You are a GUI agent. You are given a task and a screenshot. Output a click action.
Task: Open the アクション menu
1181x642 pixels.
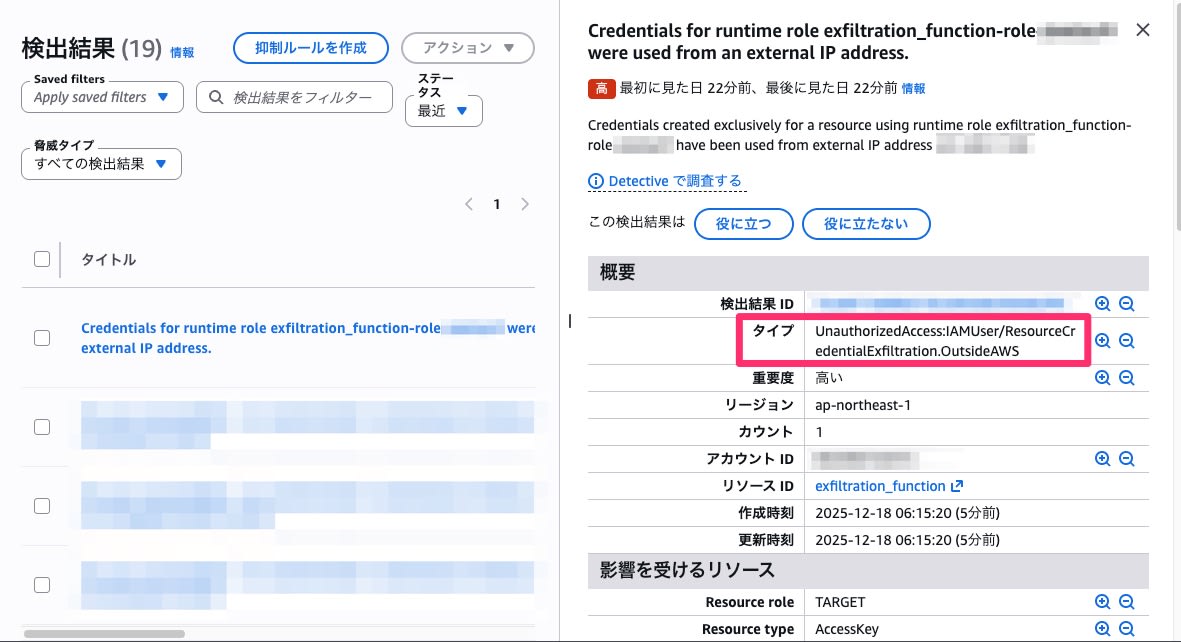467,47
